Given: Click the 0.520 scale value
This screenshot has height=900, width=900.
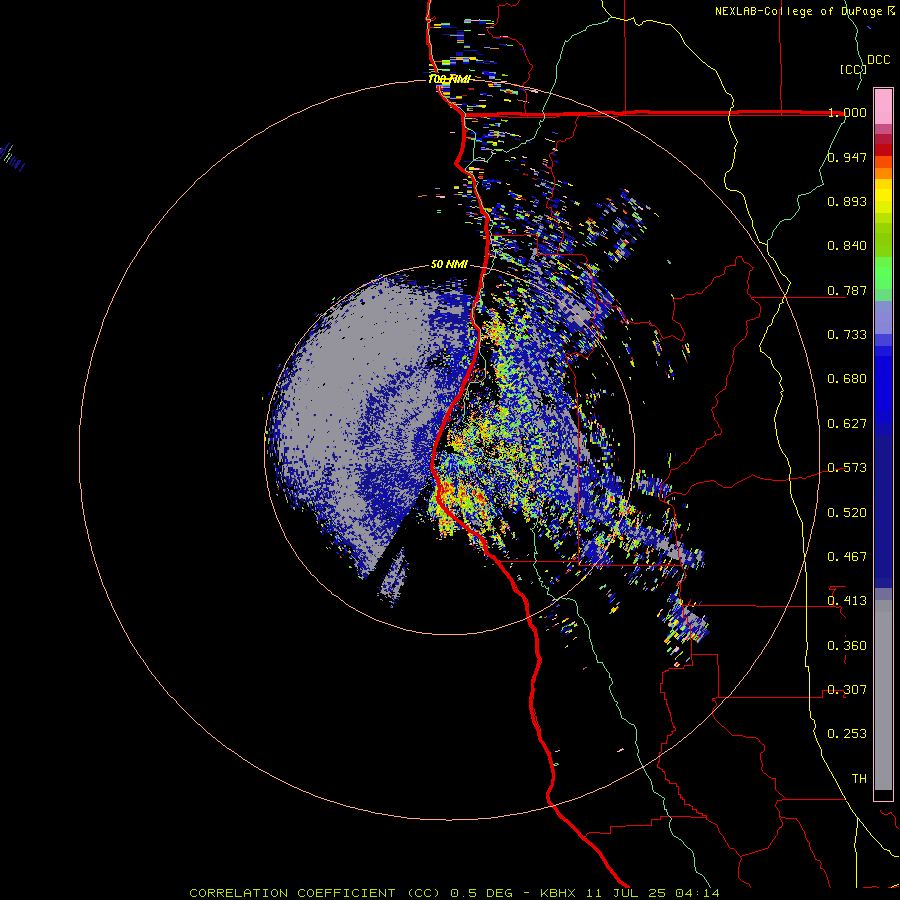Looking at the screenshot, I should 847,513.
